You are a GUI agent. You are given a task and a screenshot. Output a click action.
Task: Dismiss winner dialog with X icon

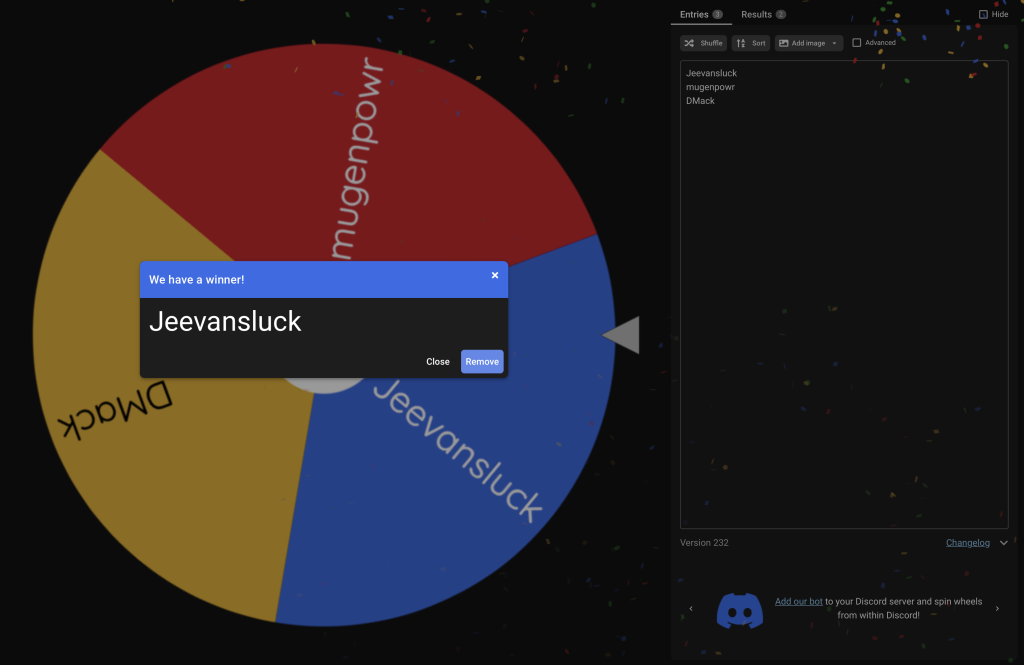coord(495,275)
